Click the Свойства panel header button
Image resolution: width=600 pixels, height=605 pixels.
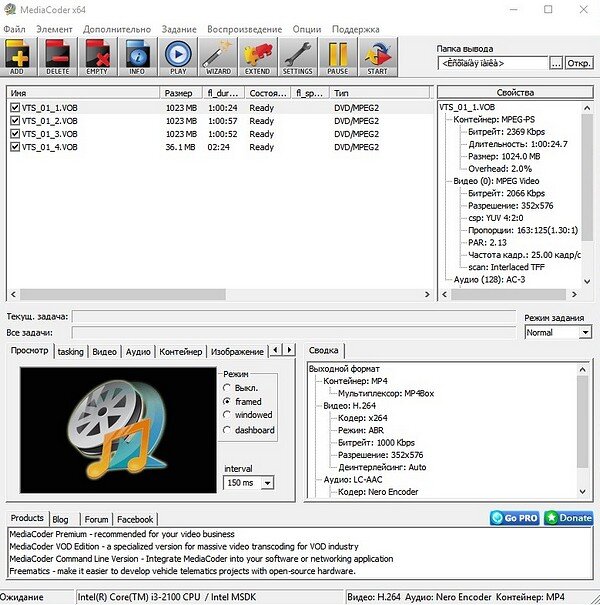click(515, 93)
